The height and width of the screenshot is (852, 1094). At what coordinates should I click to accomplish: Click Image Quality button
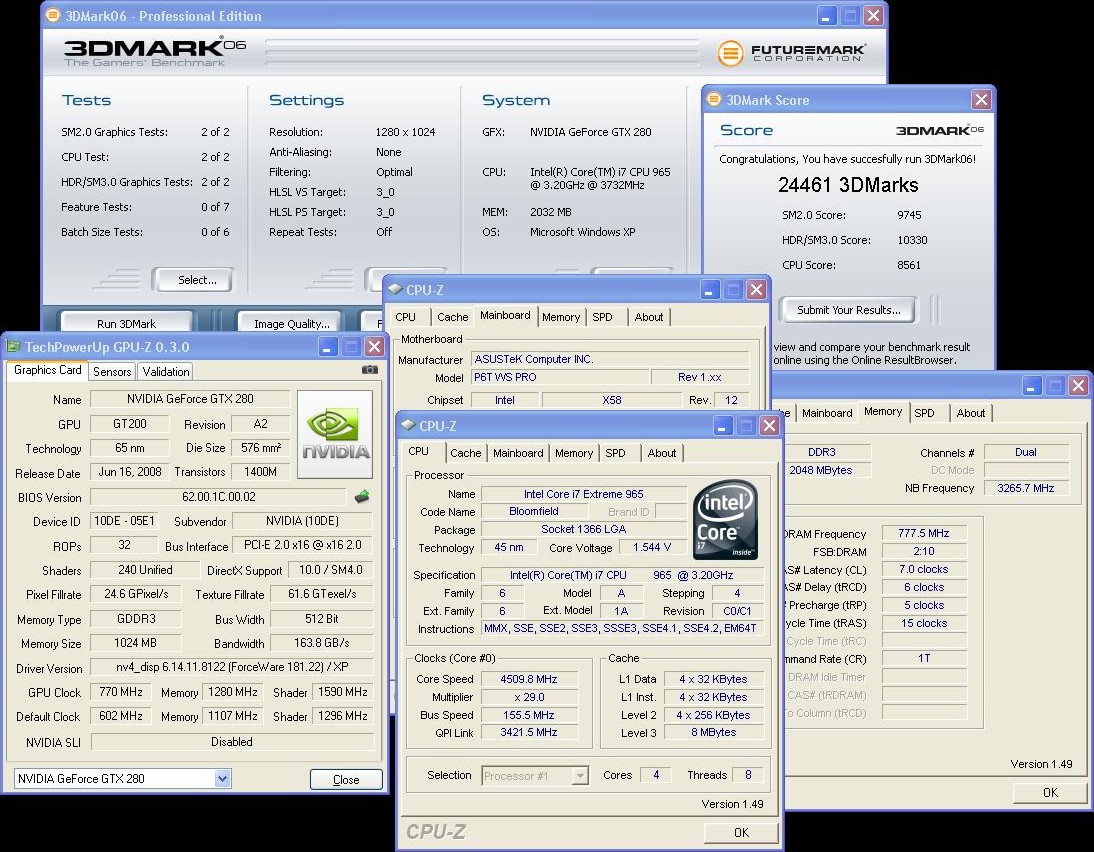point(290,322)
